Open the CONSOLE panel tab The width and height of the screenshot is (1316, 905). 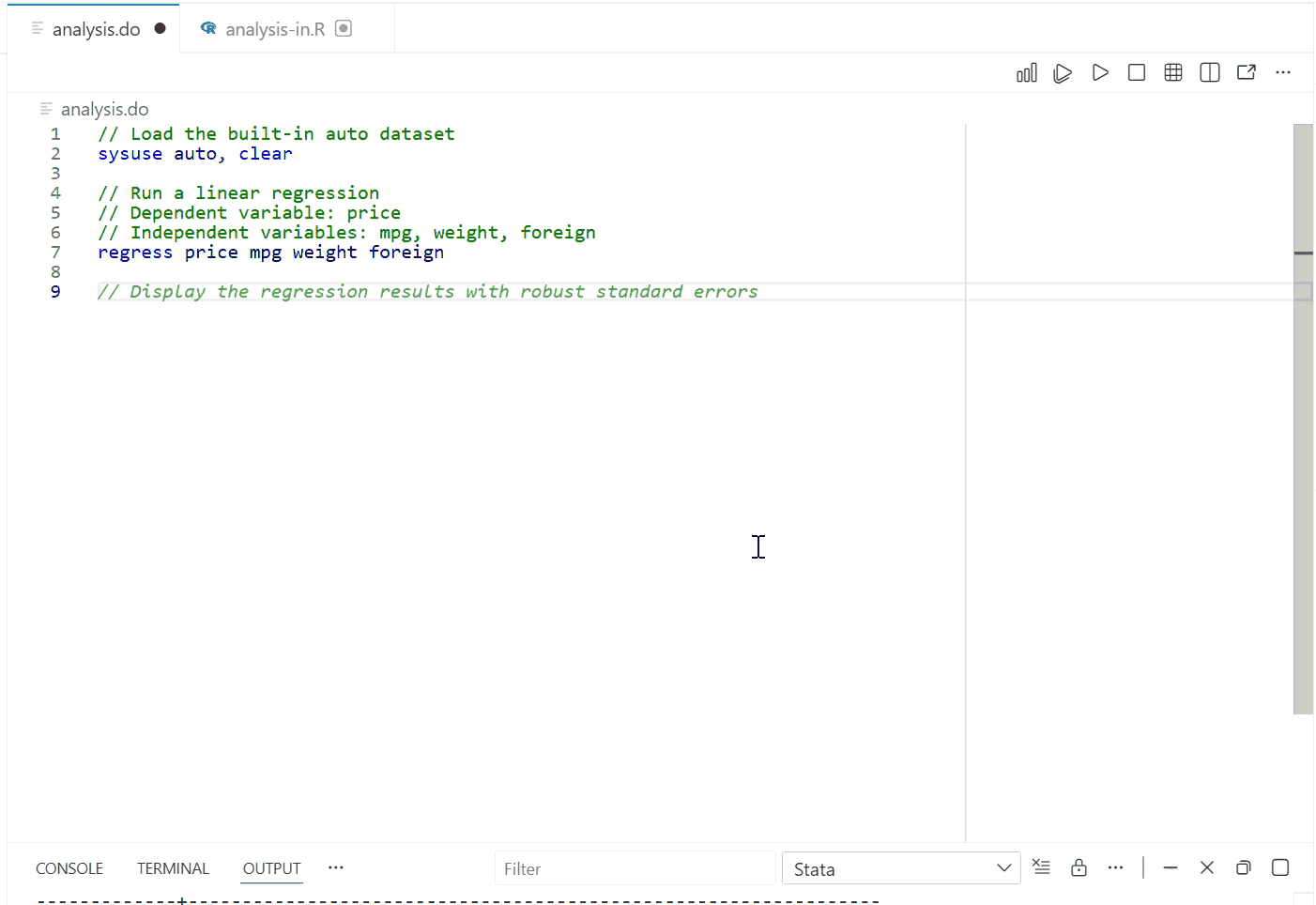(x=69, y=868)
